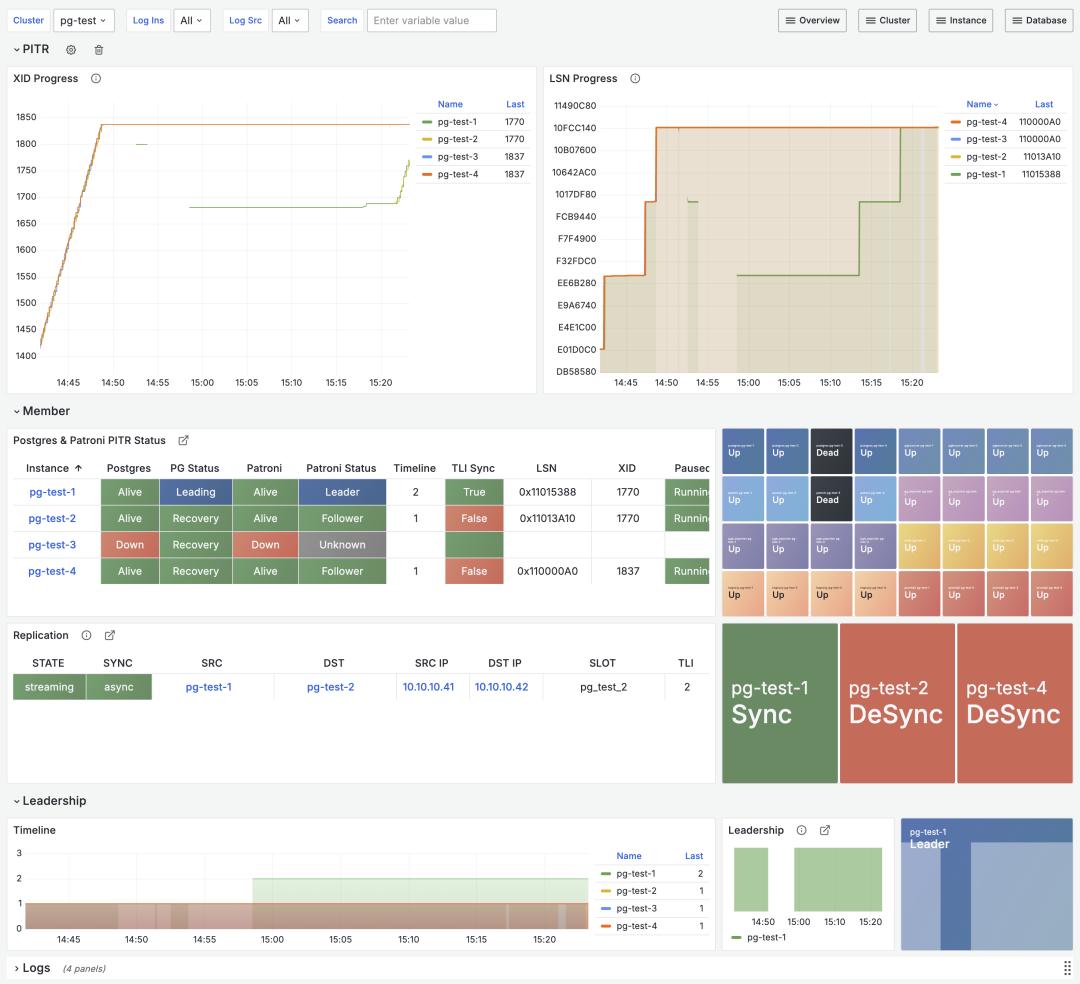The height and width of the screenshot is (984, 1080).
Task: Open pg-test-3 instance link in status table
Action: tap(52, 545)
